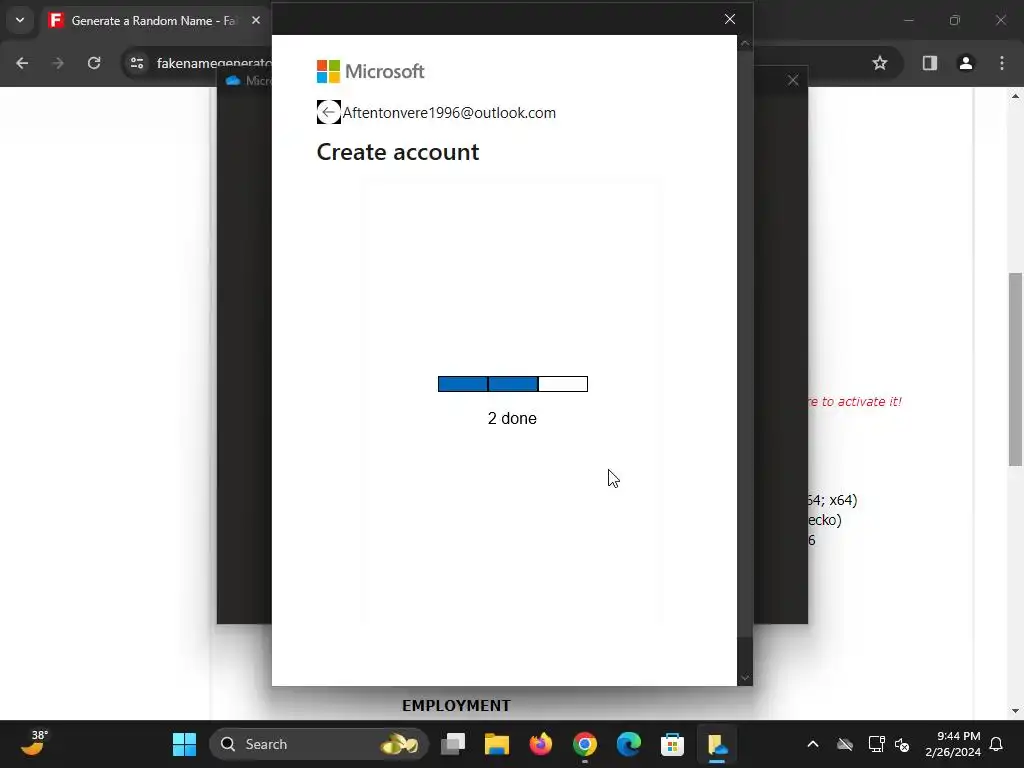Switch to Google Chrome in taskbar
1024x768 pixels.
click(x=584, y=744)
